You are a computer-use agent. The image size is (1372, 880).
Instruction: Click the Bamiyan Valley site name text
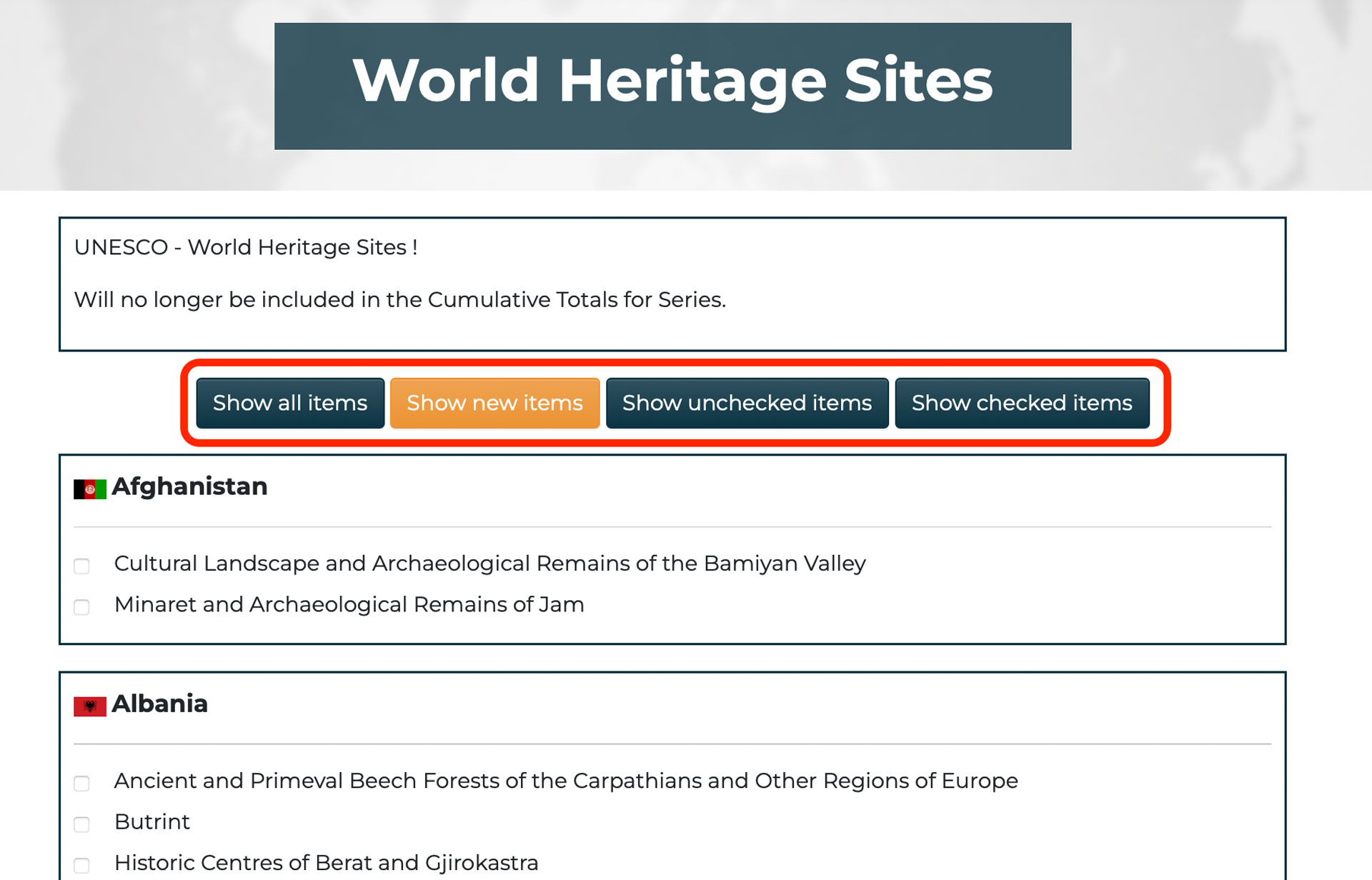click(x=489, y=564)
